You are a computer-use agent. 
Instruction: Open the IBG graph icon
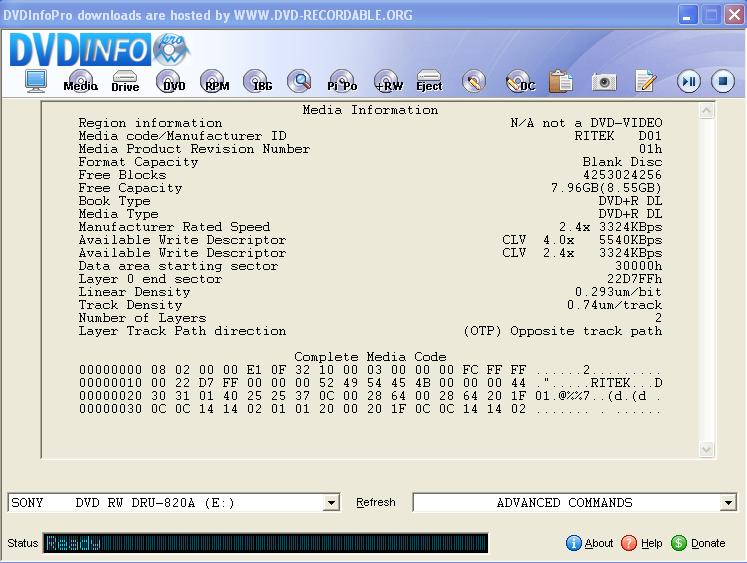257,81
